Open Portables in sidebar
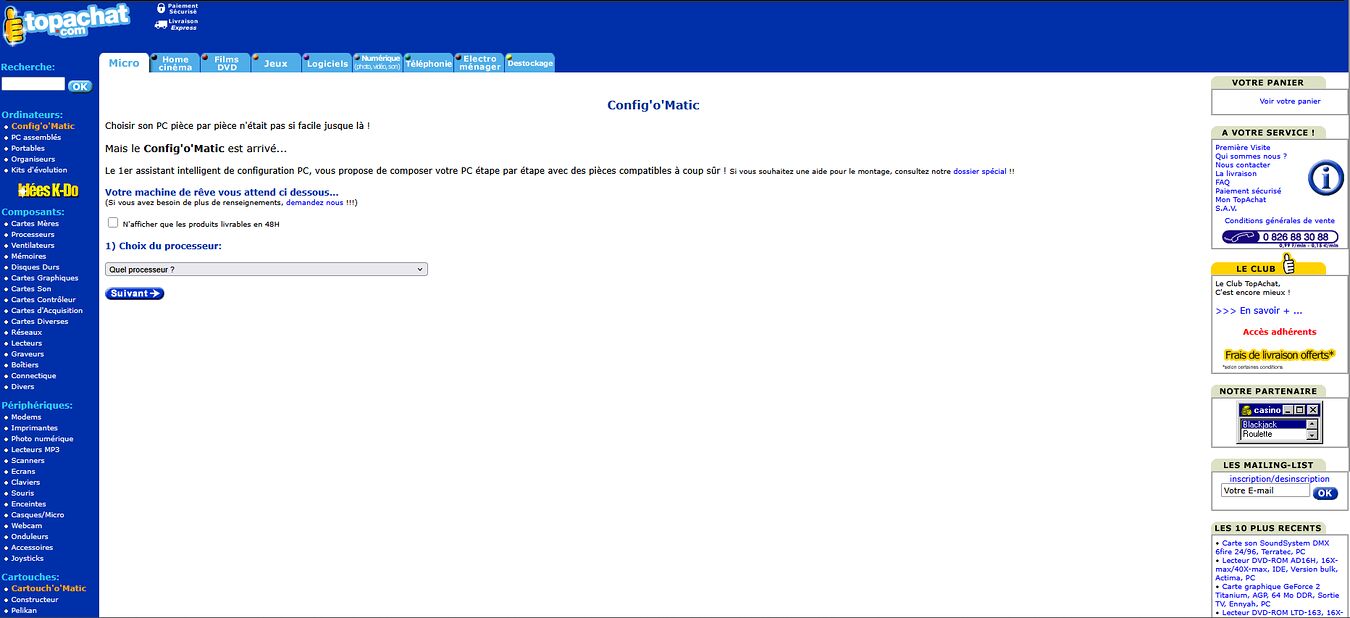The image size is (1350, 618). coord(28,149)
